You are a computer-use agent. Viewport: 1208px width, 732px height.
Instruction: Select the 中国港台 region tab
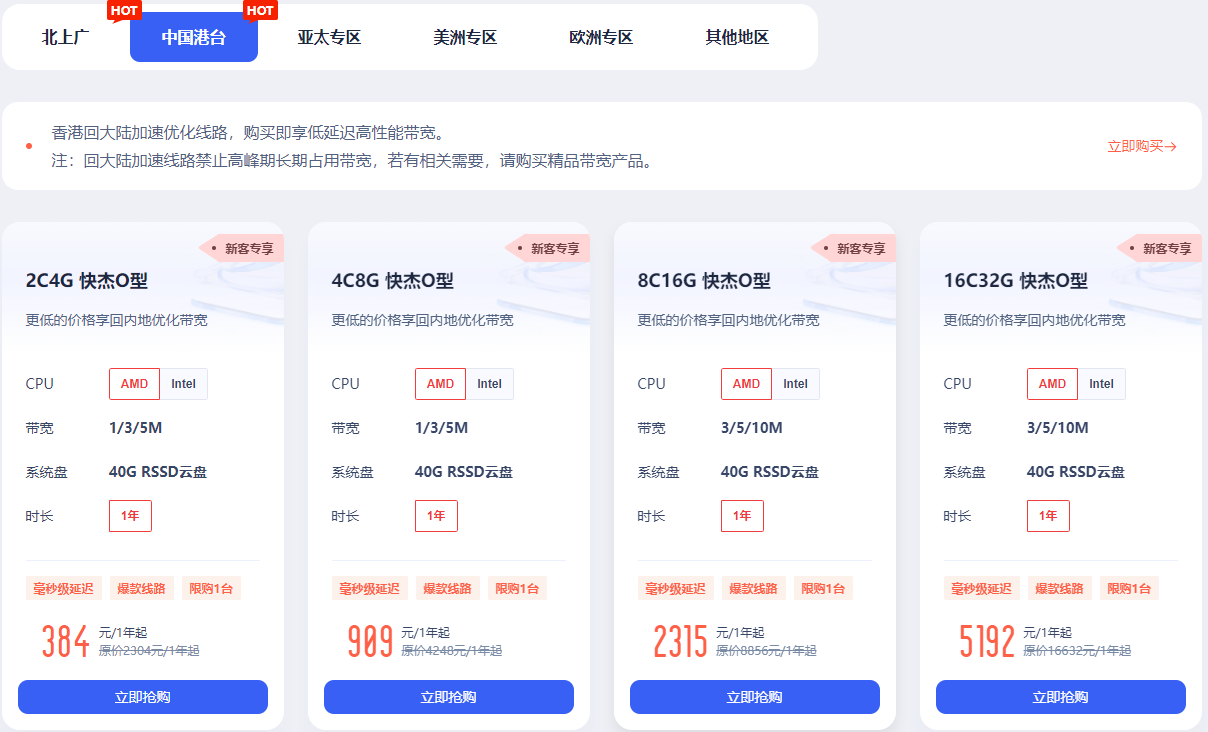point(194,38)
